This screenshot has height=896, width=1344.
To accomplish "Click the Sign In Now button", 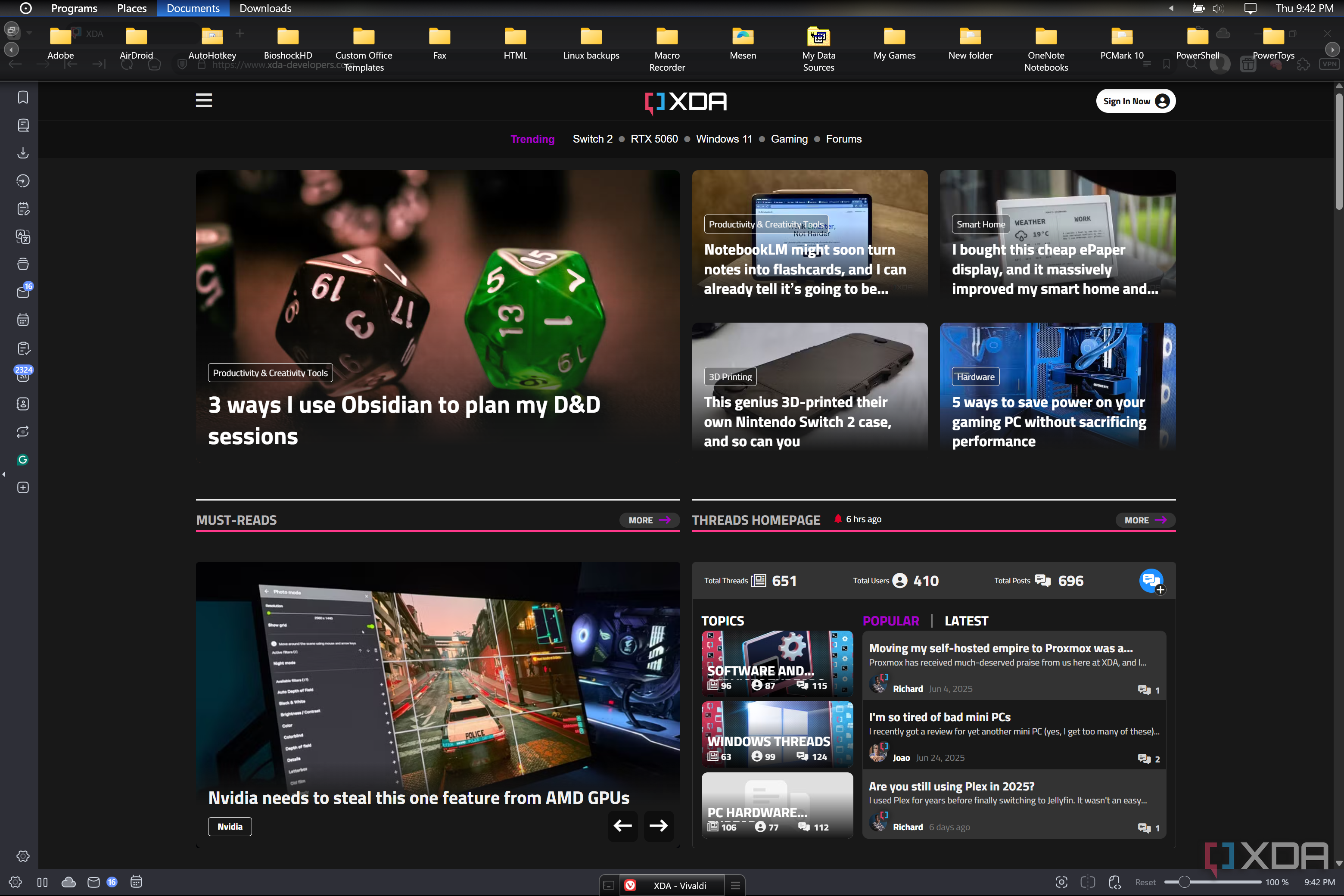I will (x=1136, y=101).
